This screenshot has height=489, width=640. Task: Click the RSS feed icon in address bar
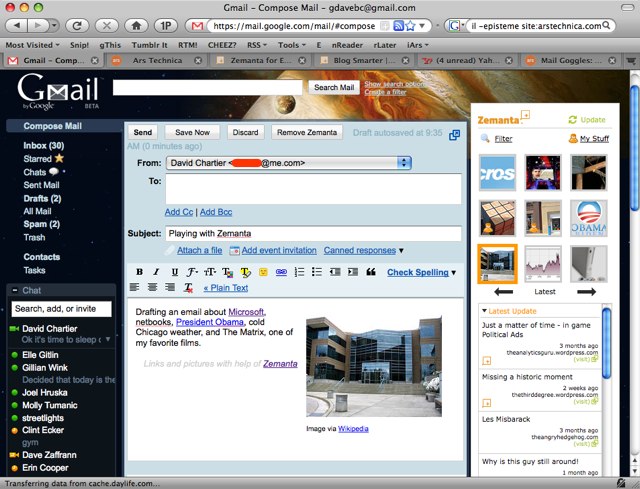point(398,26)
